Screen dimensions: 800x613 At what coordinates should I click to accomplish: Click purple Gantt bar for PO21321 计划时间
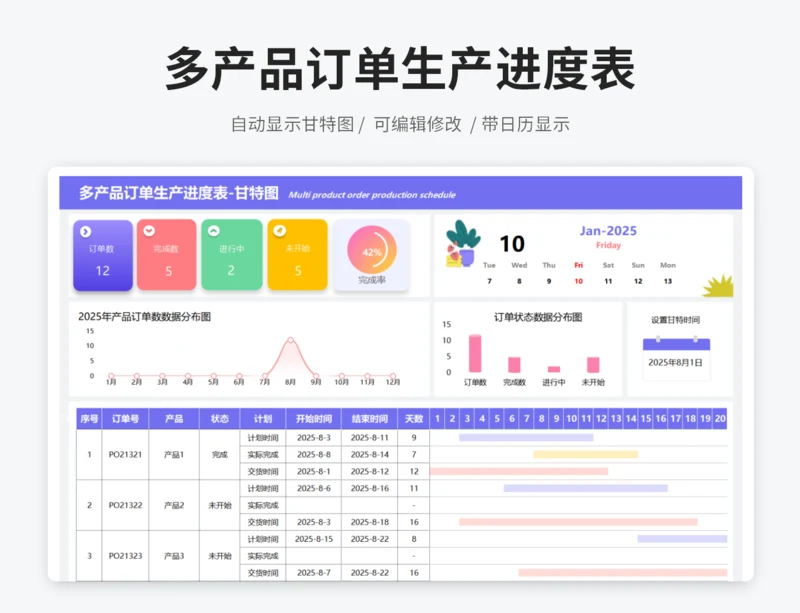pos(526,437)
